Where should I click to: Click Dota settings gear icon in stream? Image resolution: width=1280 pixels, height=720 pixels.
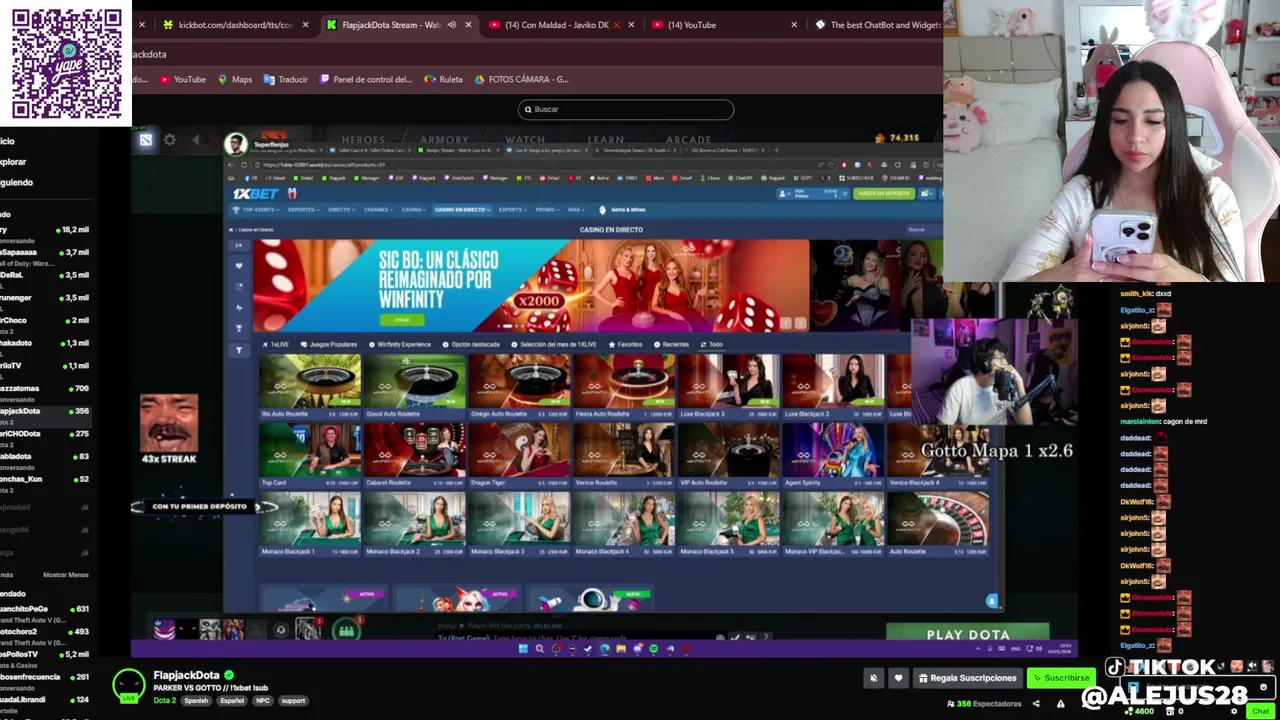170,140
